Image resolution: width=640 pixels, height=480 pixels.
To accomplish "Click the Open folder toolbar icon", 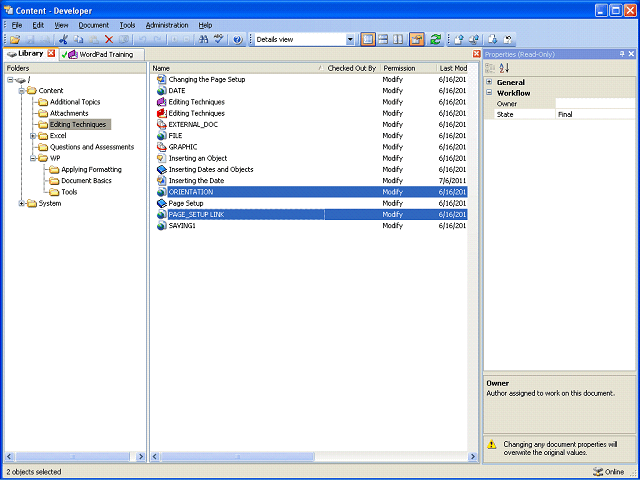I will coord(15,40).
